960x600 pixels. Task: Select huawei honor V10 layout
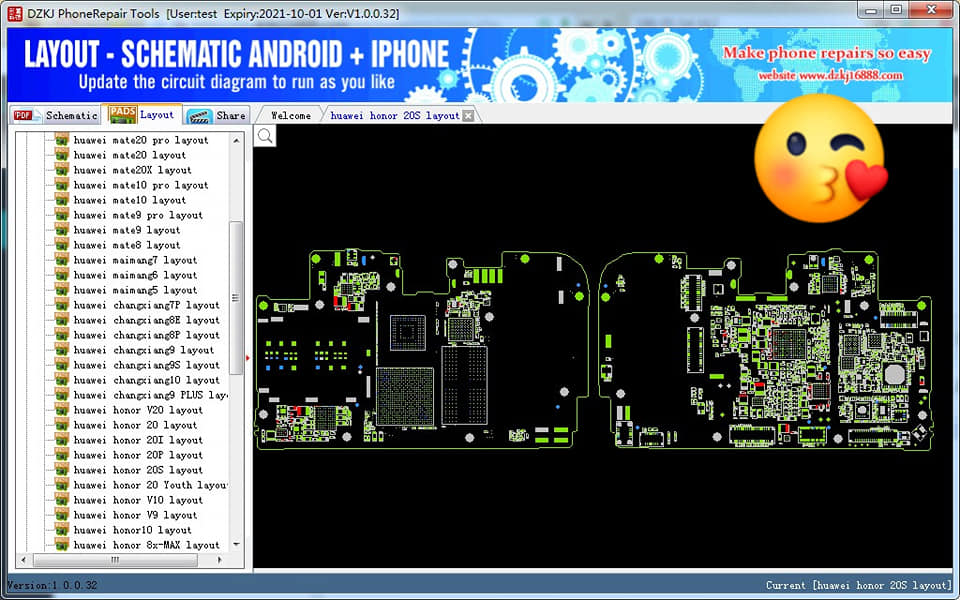tap(138, 500)
